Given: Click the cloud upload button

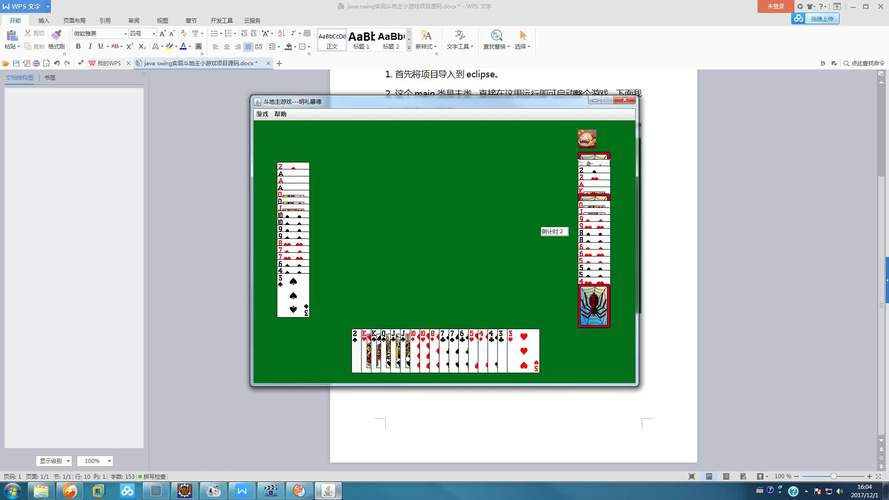Looking at the screenshot, I should 815,19.
